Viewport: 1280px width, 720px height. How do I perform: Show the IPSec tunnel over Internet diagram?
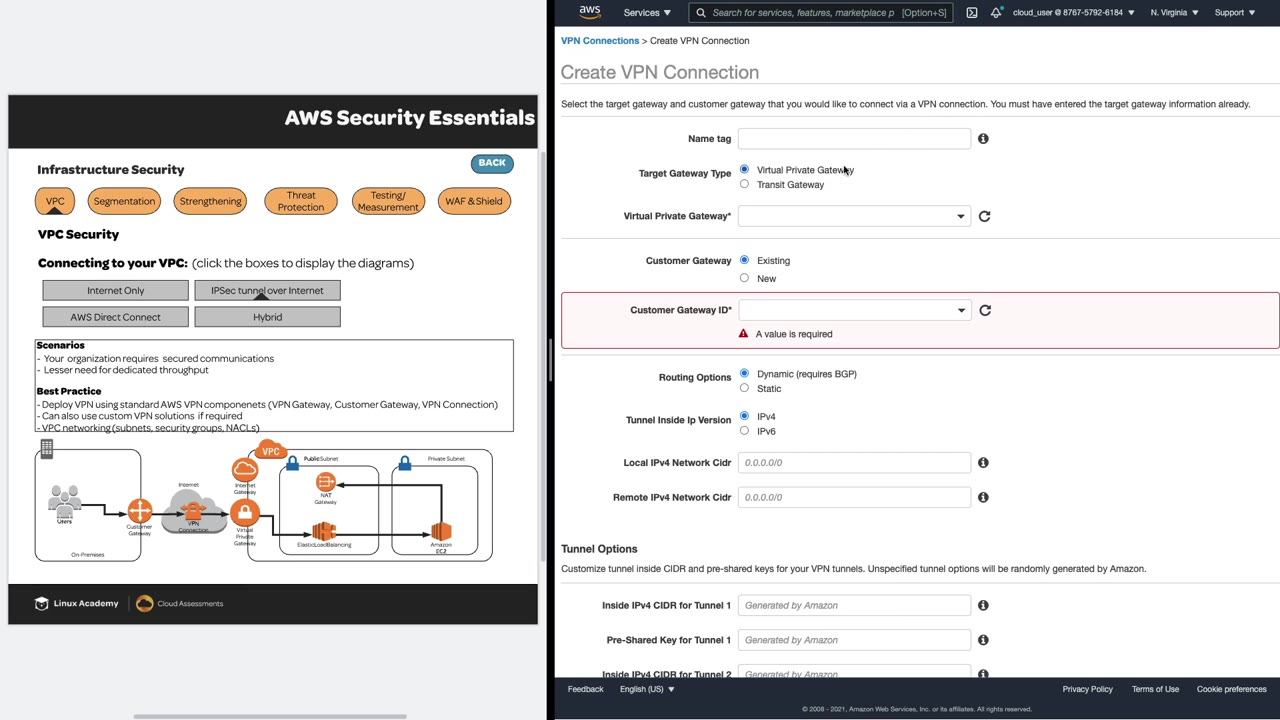pos(267,291)
